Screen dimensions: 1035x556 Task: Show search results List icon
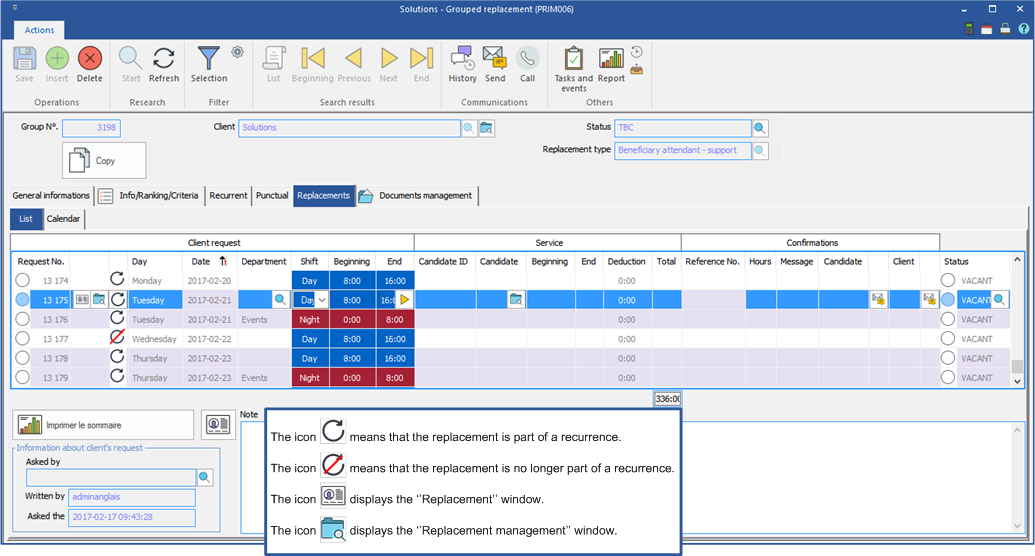(x=274, y=59)
